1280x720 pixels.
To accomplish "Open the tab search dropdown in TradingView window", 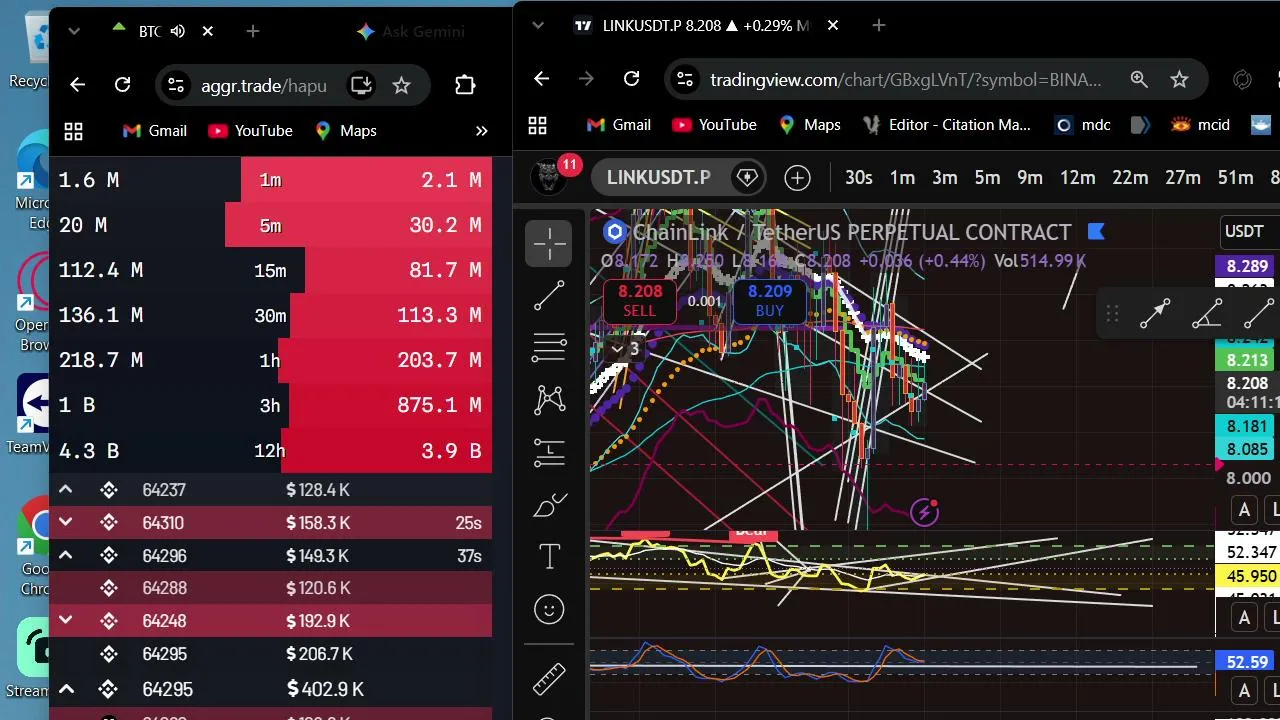I will click(x=536, y=25).
